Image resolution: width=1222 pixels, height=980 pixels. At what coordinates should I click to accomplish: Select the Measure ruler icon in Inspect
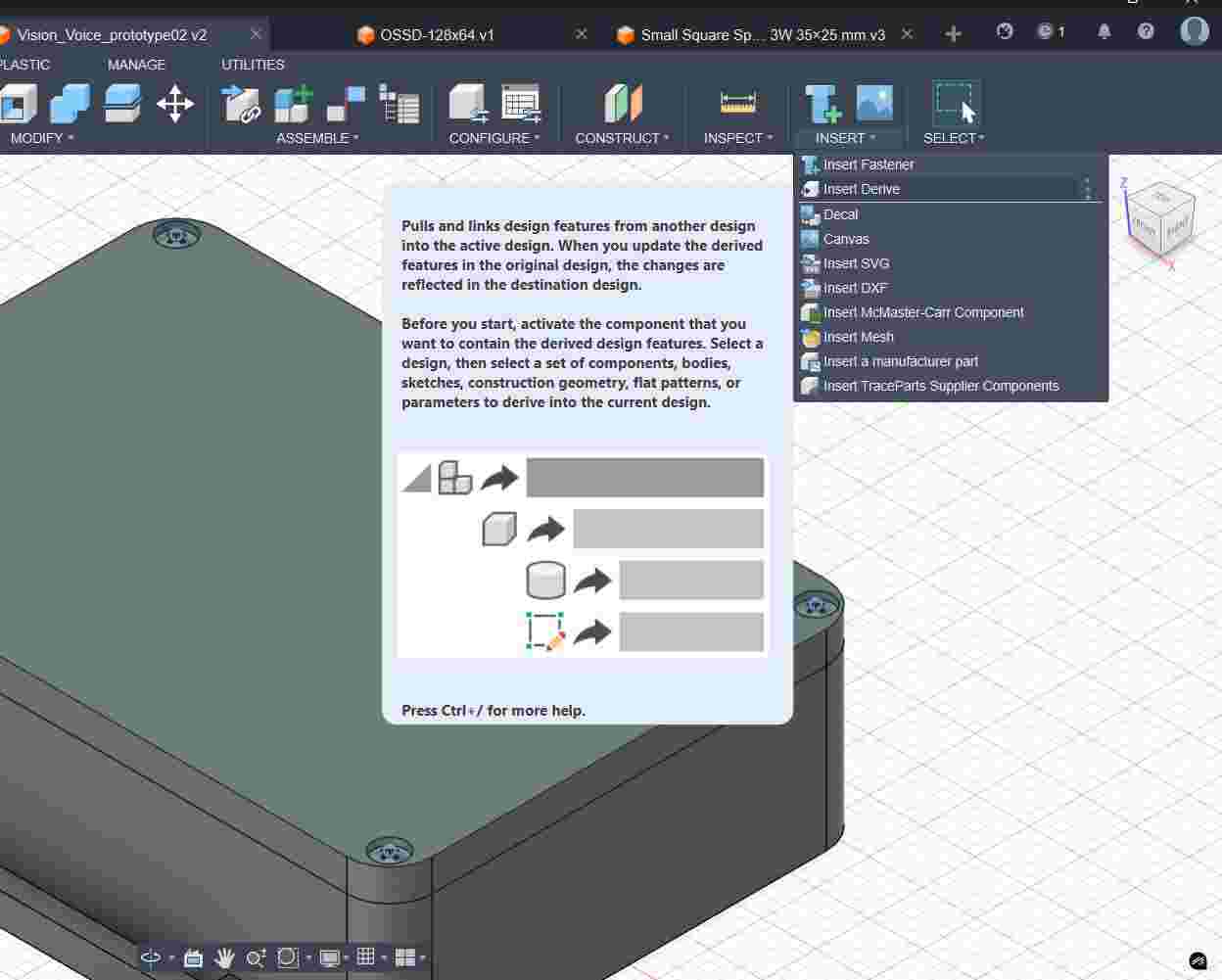coord(737,102)
